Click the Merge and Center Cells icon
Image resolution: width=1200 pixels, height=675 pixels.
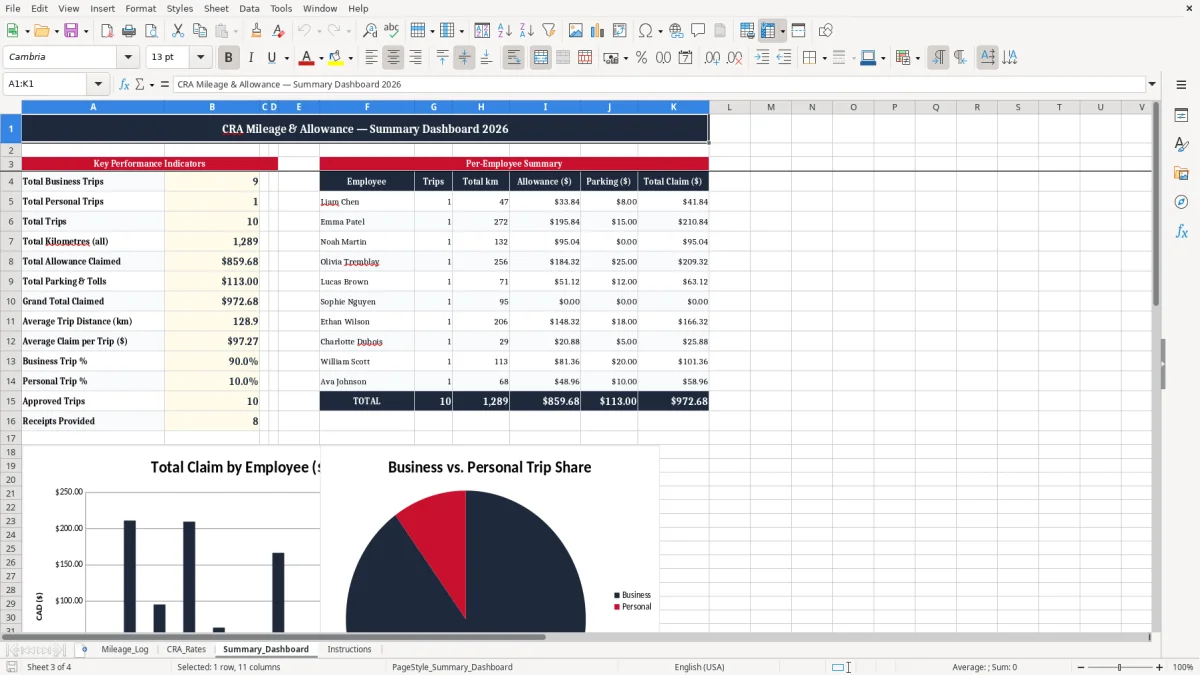(541, 58)
